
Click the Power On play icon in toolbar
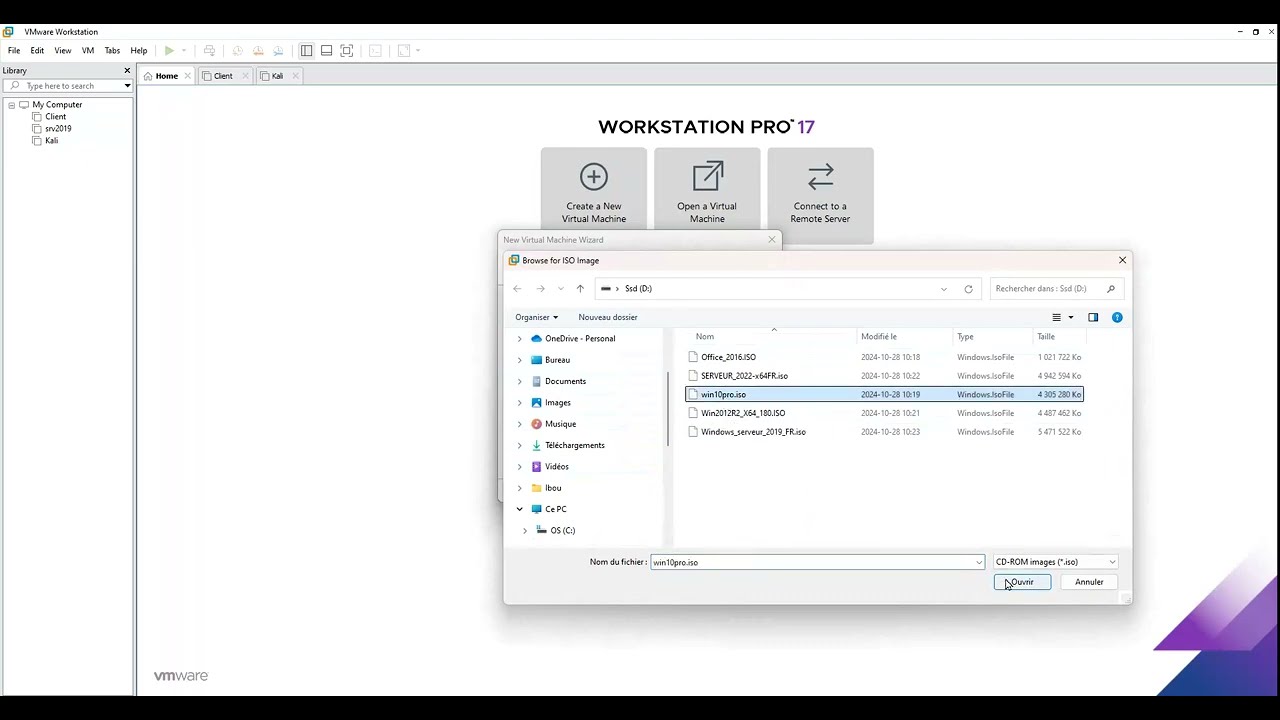tap(169, 50)
